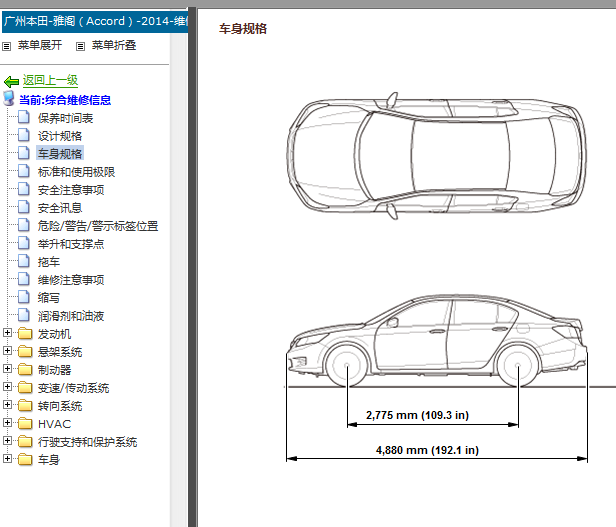Click the page icon next to 举升和支撑点
616x527 pixels.
point(24,244)
